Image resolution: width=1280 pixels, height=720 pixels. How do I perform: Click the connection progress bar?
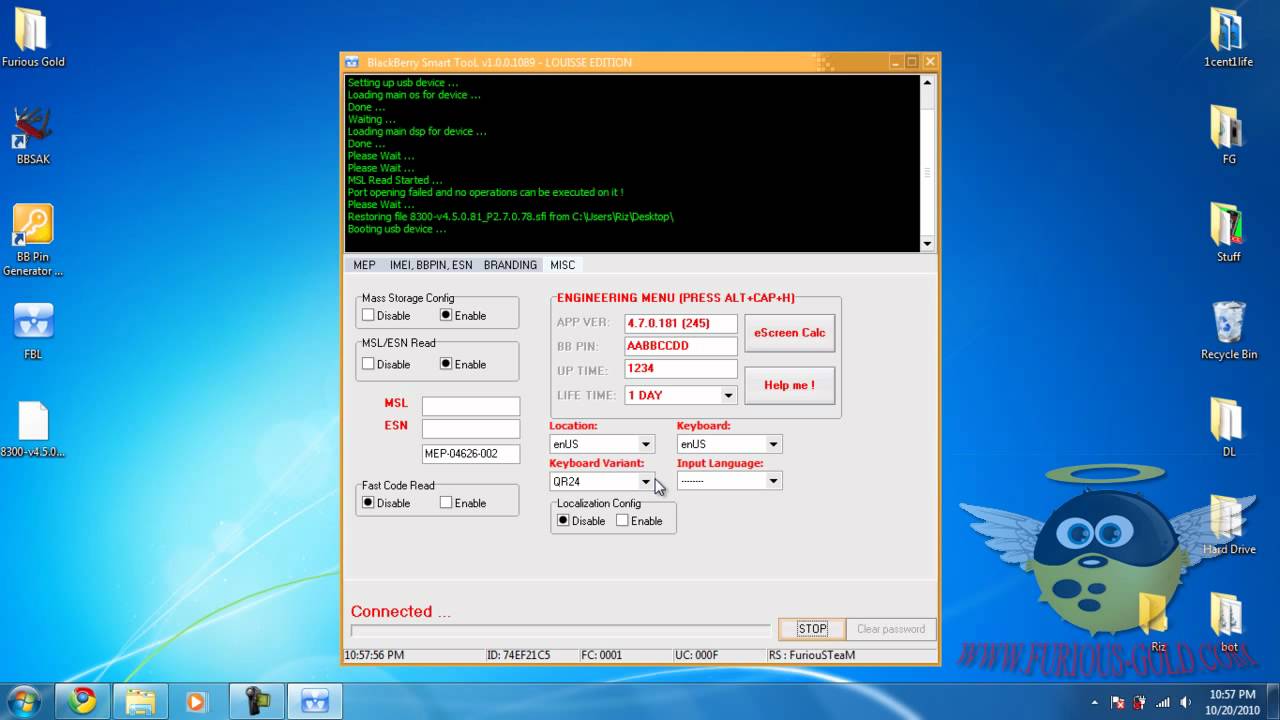560,631
